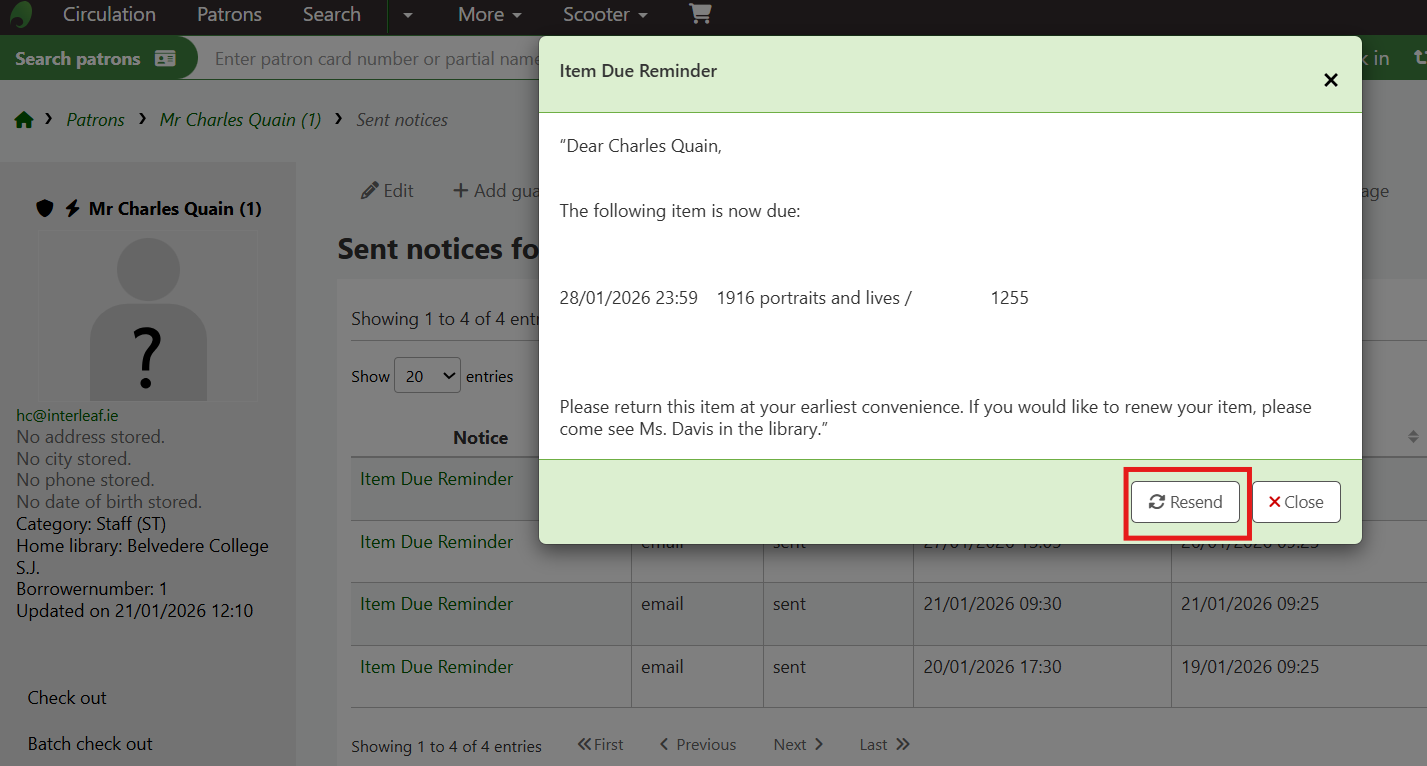
Task: Go to the home icon in the breadcrumbs
Action: coord(24,120)
